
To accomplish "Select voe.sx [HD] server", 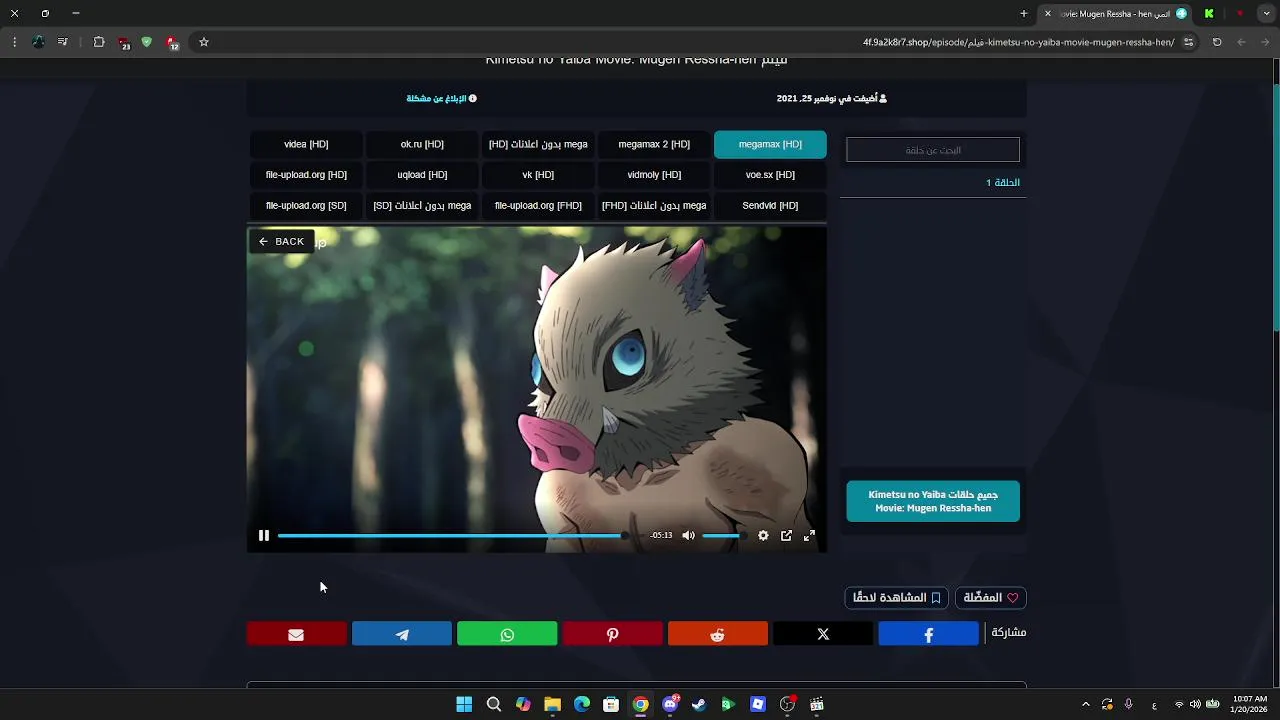I will (x=770, y=175).
